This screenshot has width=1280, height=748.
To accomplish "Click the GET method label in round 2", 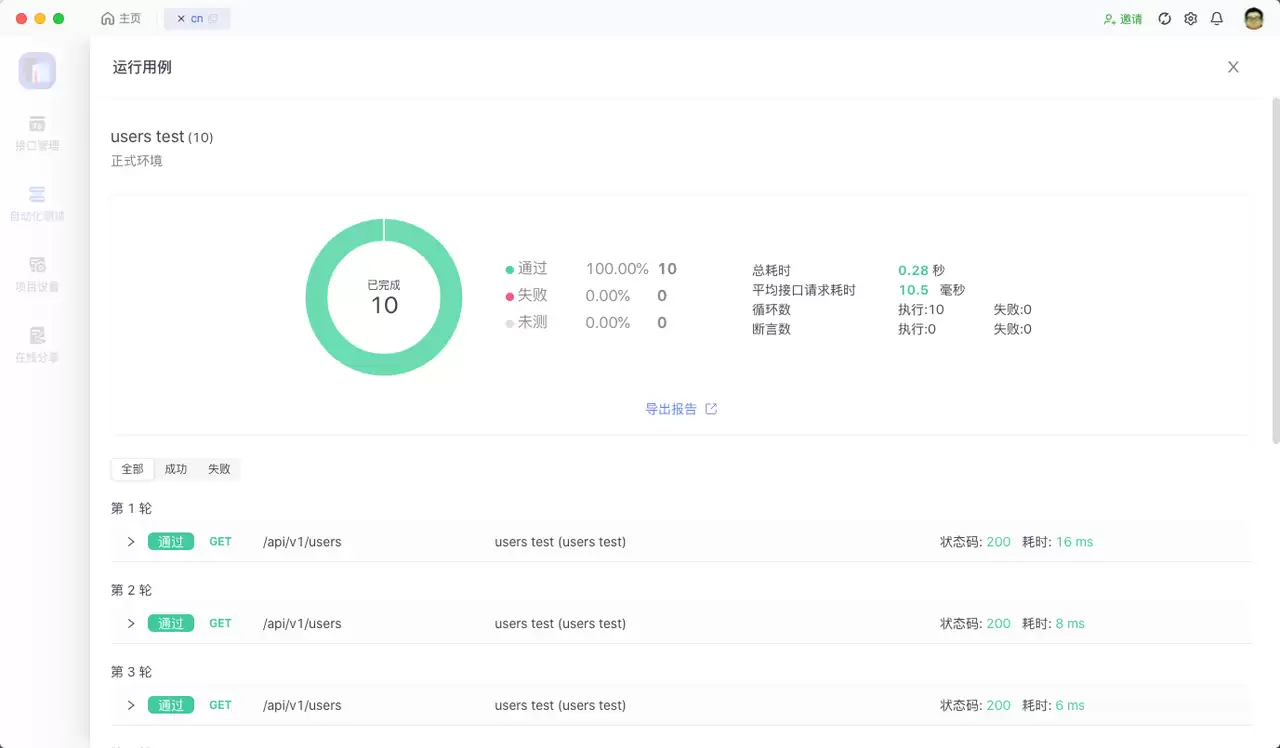I will tap(220, 624).
